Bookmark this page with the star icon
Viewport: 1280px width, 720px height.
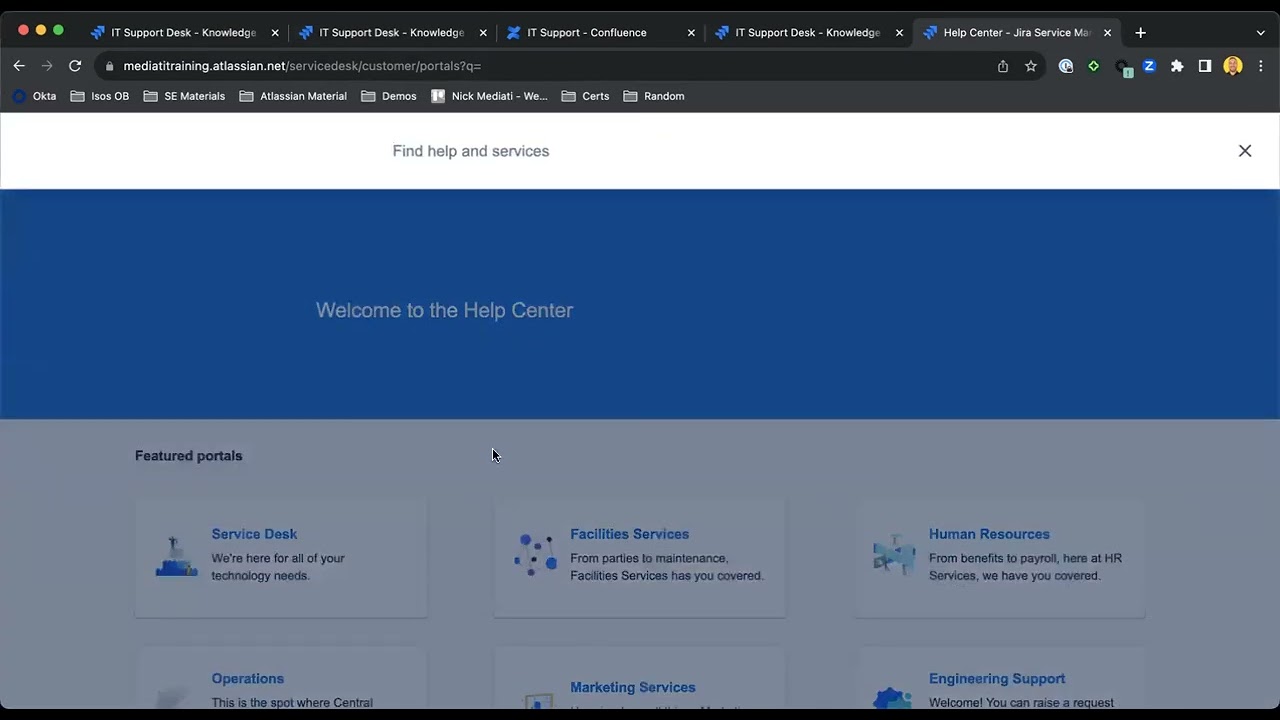(1031, 66)
